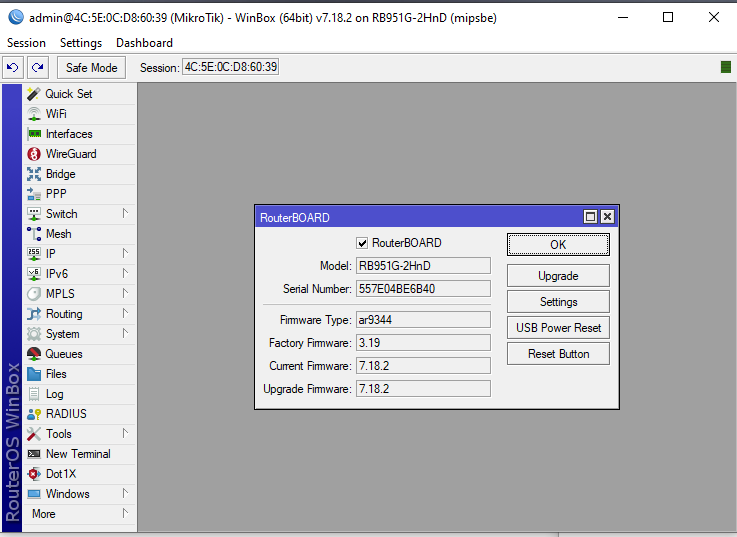This screenshot has width=737, height=537.
Task: Click the Reset Button button
Action: coord(558,354)
